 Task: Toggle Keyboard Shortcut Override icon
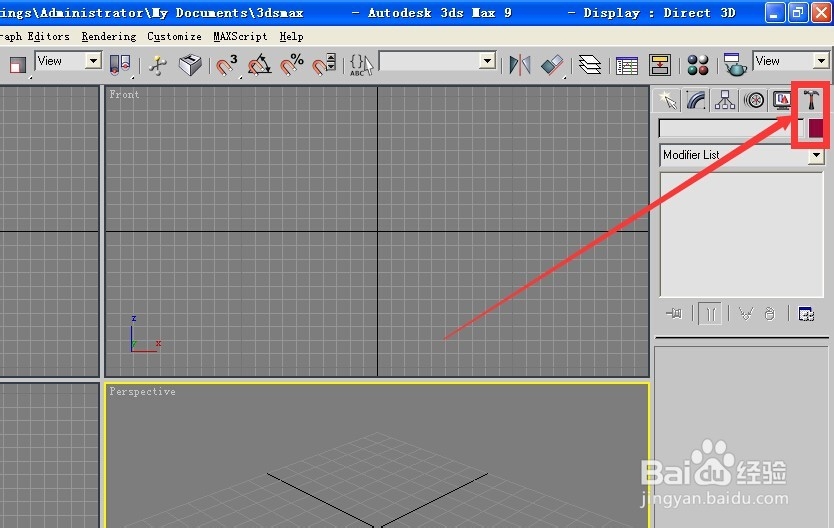coord(190,65)
